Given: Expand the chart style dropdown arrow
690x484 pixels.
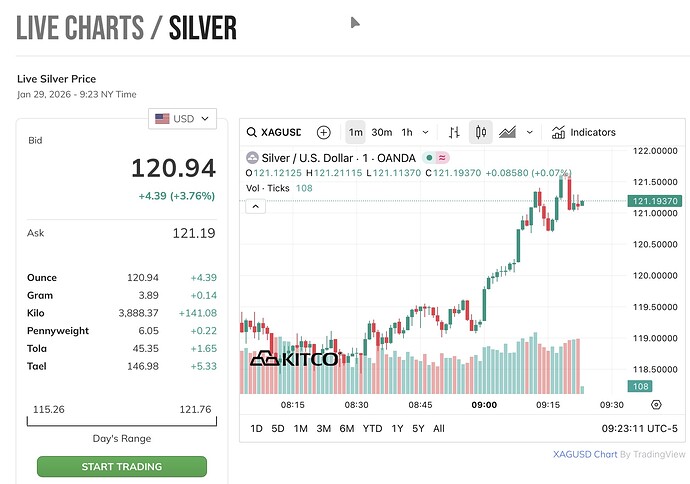Looking at the screenshot, I should pos(530,132).
